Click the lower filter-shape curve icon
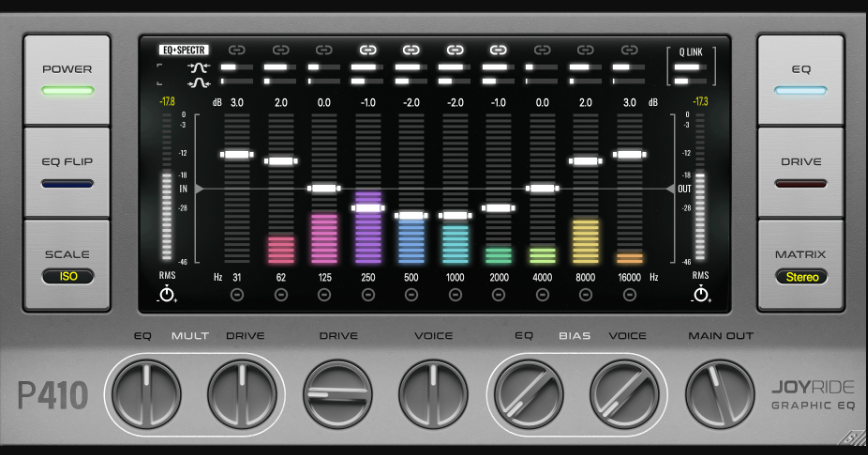 click(x=199, y=83)
